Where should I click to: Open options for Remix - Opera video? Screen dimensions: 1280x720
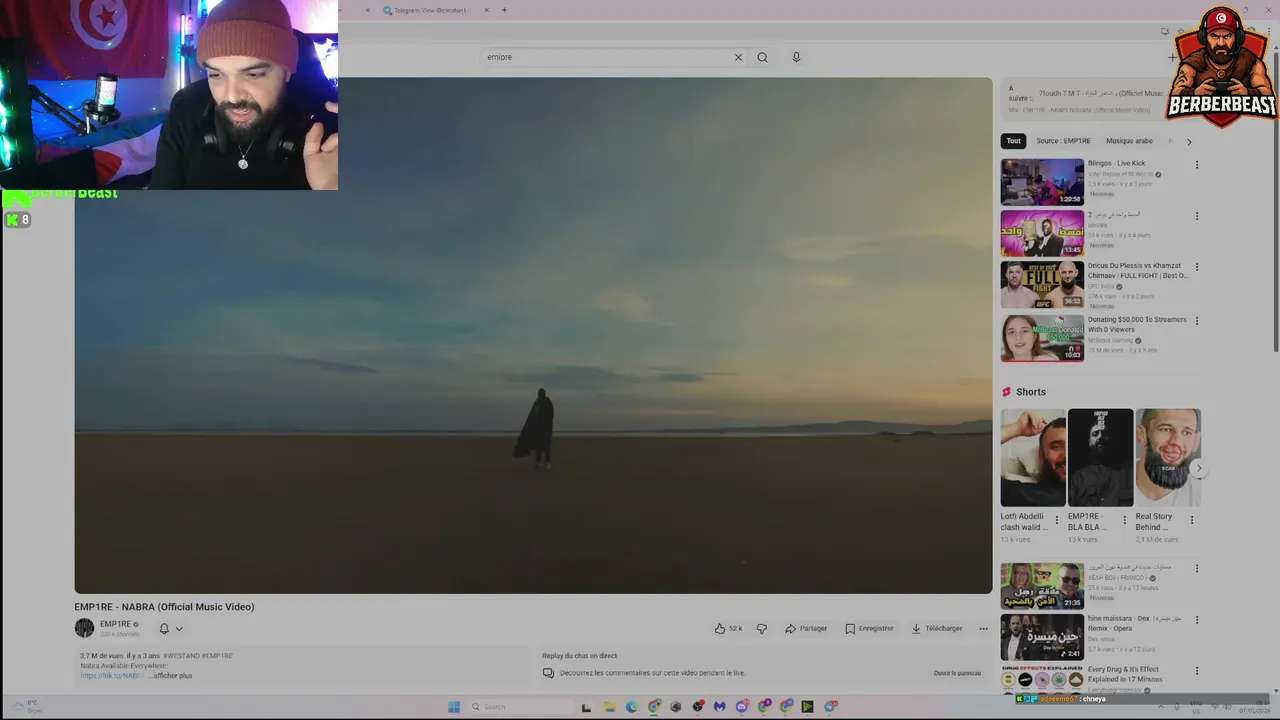1196,620
